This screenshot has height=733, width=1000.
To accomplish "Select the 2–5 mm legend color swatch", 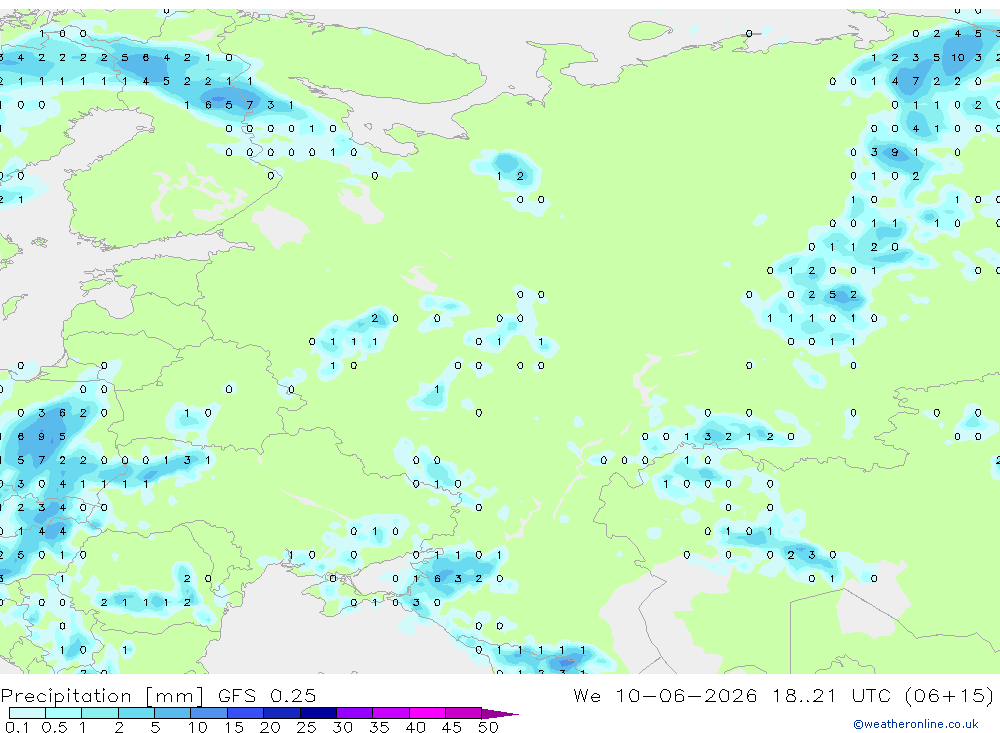I will (x=136, y=713).
